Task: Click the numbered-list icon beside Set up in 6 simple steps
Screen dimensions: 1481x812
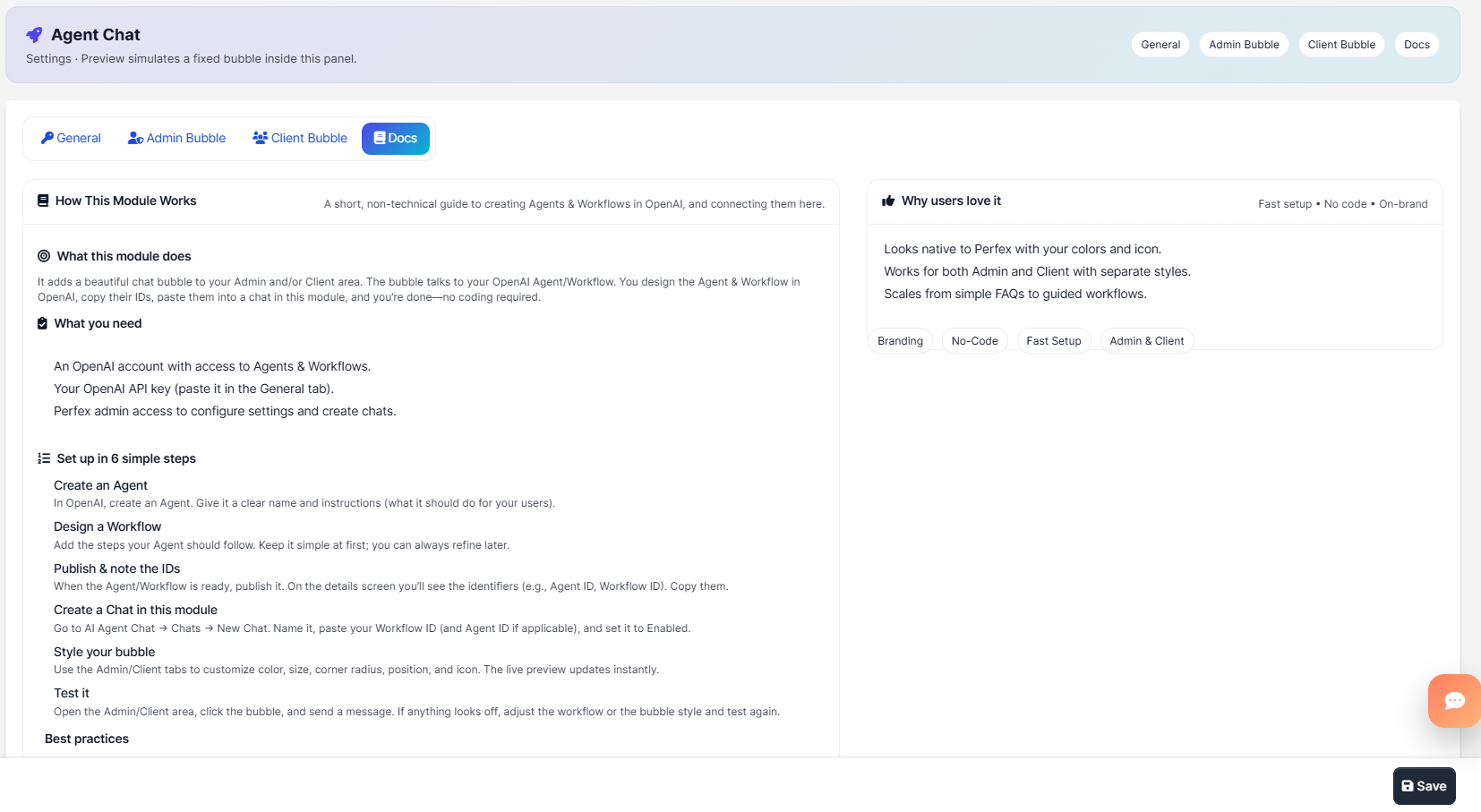Action: coord(42,457)
